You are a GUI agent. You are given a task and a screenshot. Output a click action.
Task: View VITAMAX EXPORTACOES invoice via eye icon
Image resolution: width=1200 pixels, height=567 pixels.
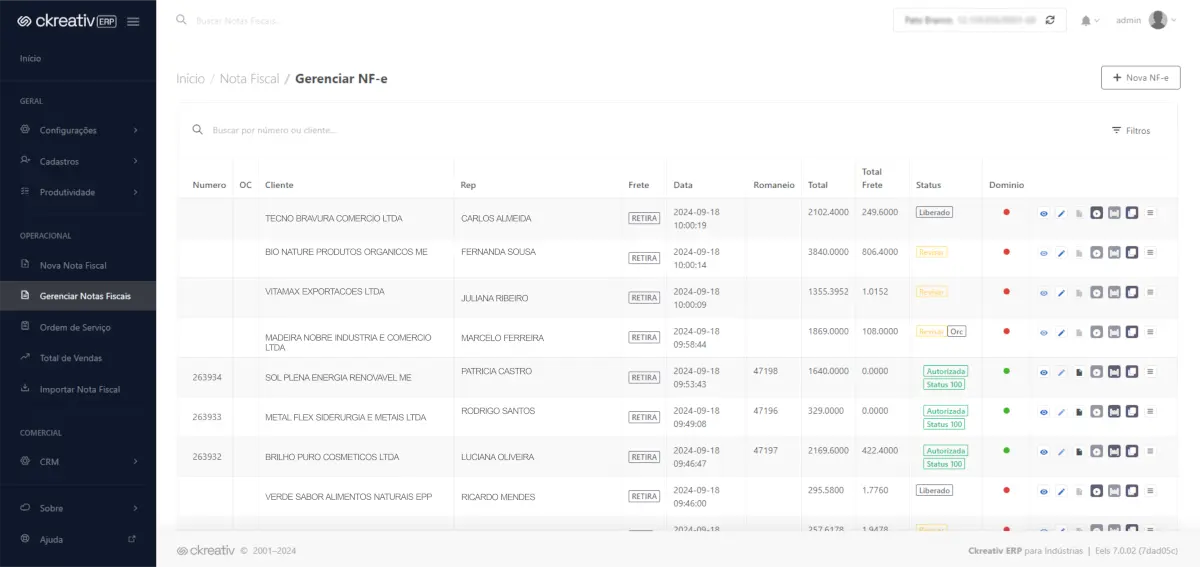point(1043,293)
